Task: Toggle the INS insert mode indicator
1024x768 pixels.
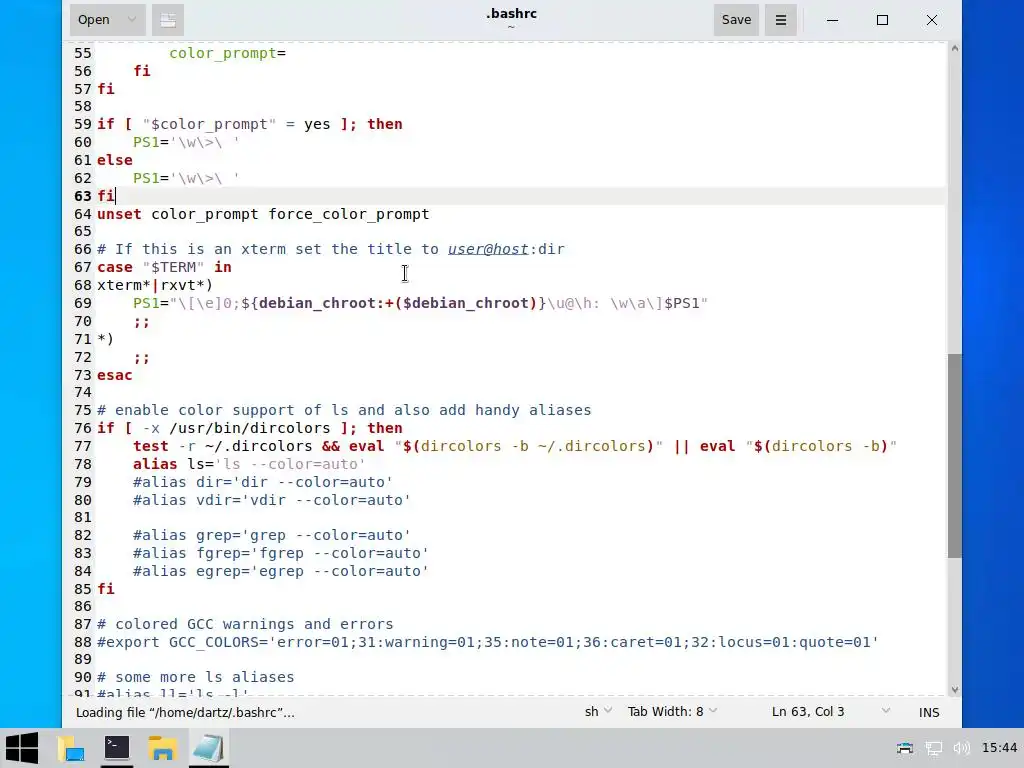Action: 929,712
